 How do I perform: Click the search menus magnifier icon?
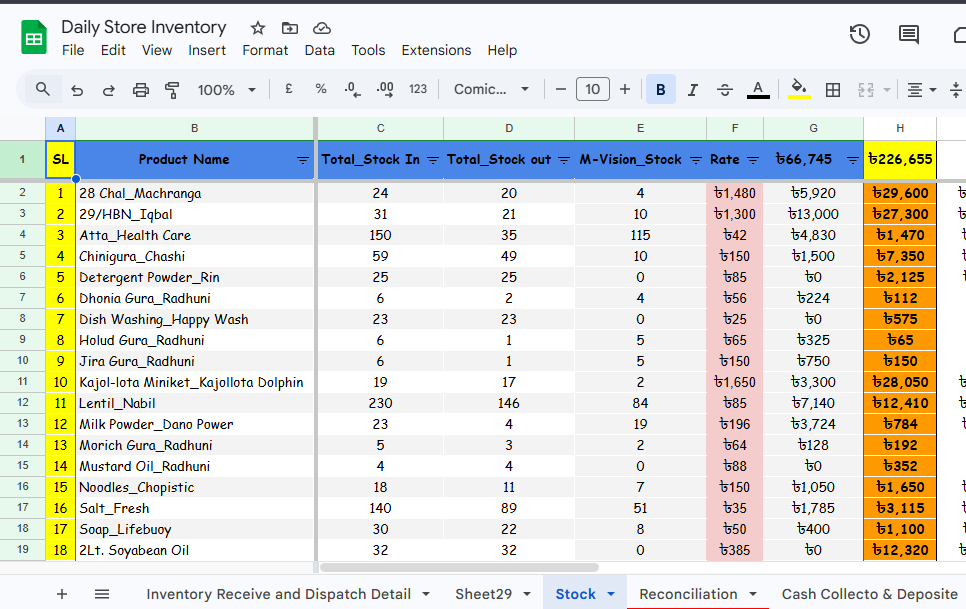43,89
